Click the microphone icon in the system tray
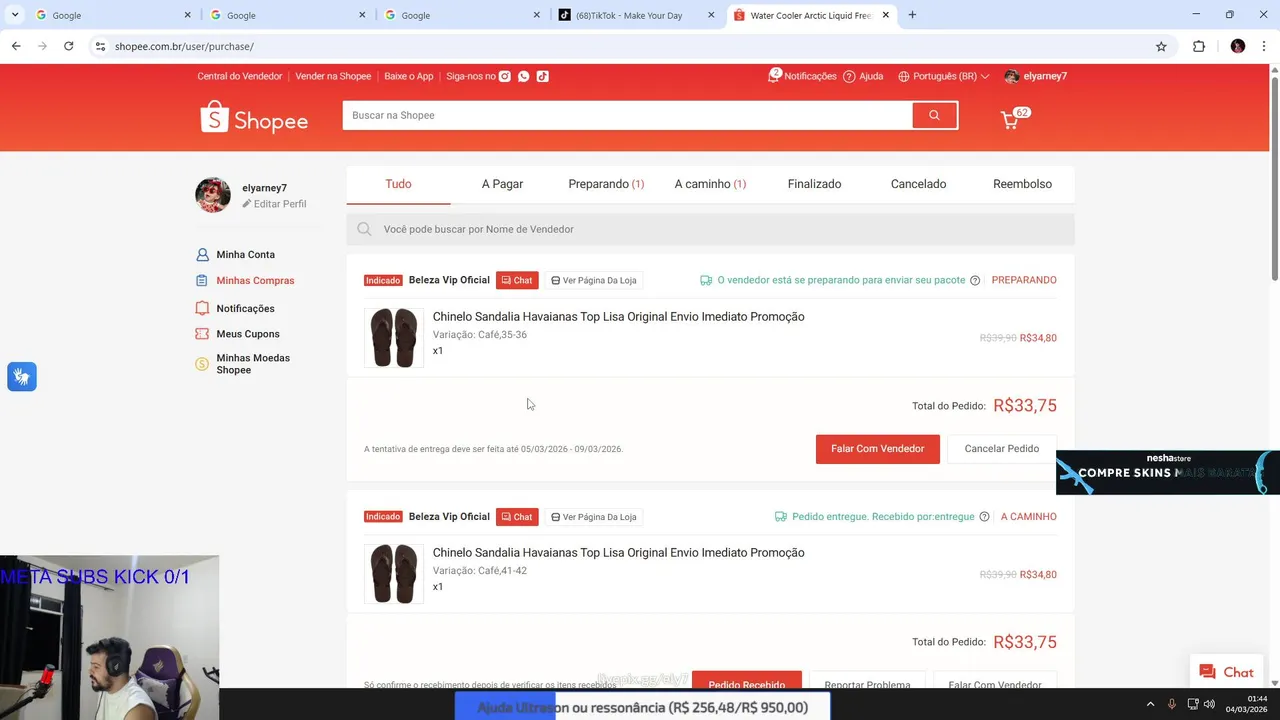Viewport: 1280px width, 720px height. (x=1172, y=704)
